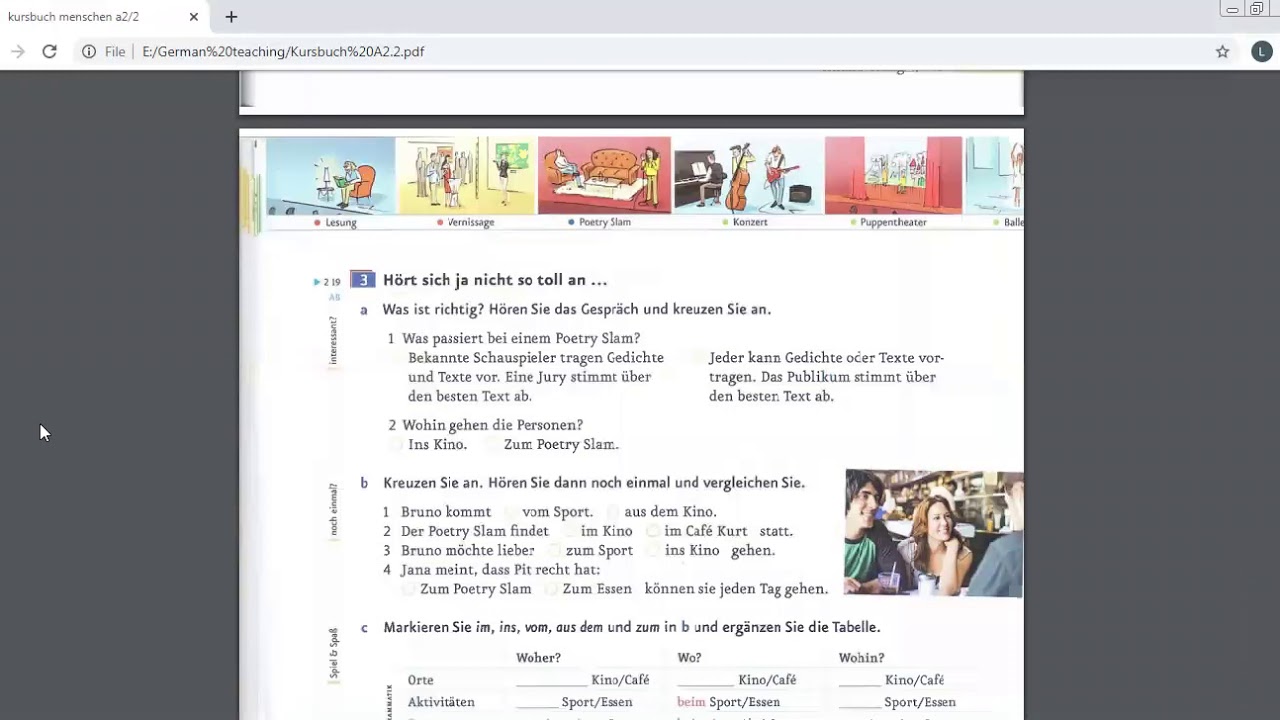Tick the circle before aus dem Kino
The image size is (1280, 720).
pyautogui.click(x=613, y=512)
